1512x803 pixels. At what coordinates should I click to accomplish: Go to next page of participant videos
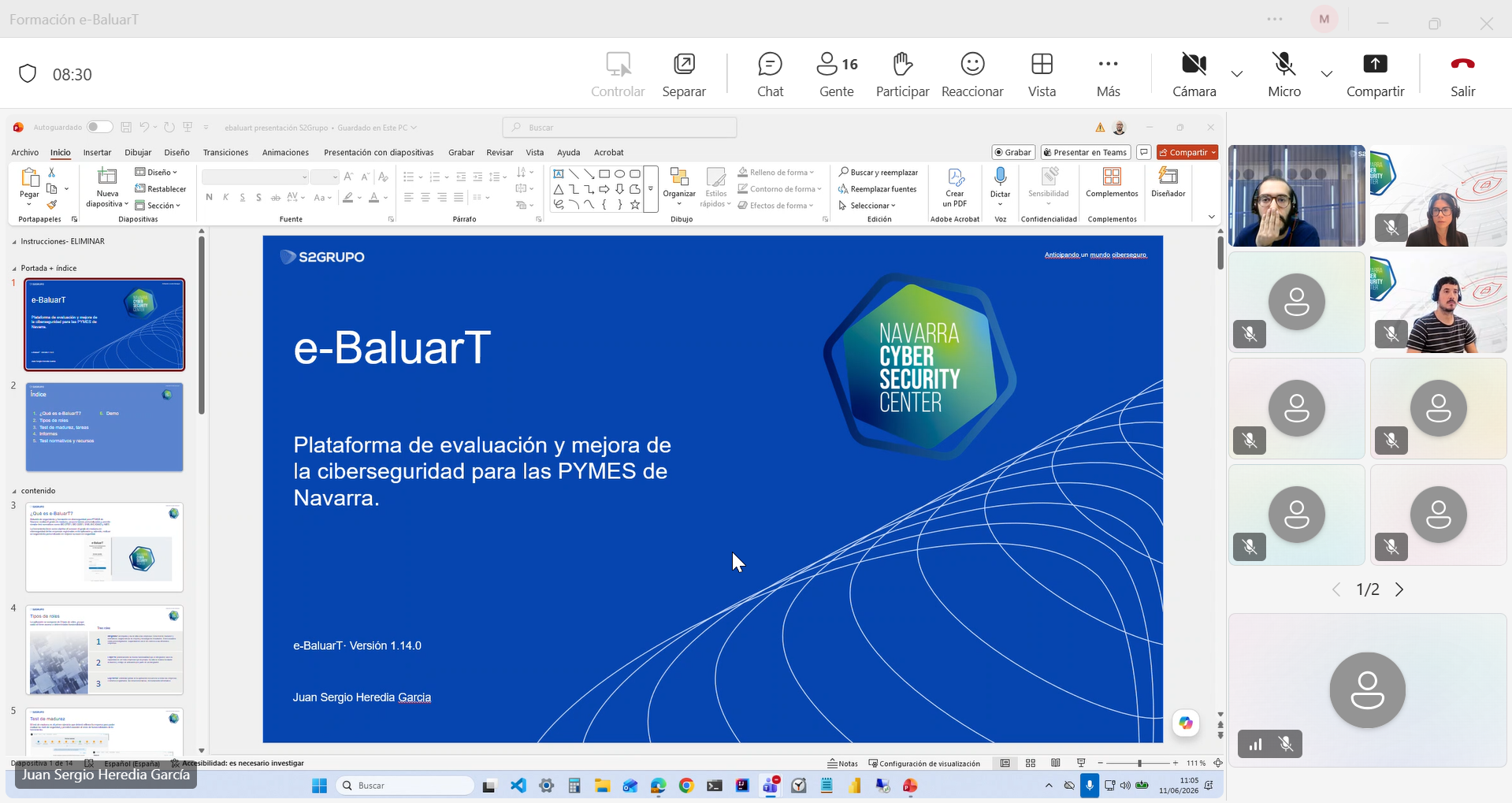pos(1399,589)
